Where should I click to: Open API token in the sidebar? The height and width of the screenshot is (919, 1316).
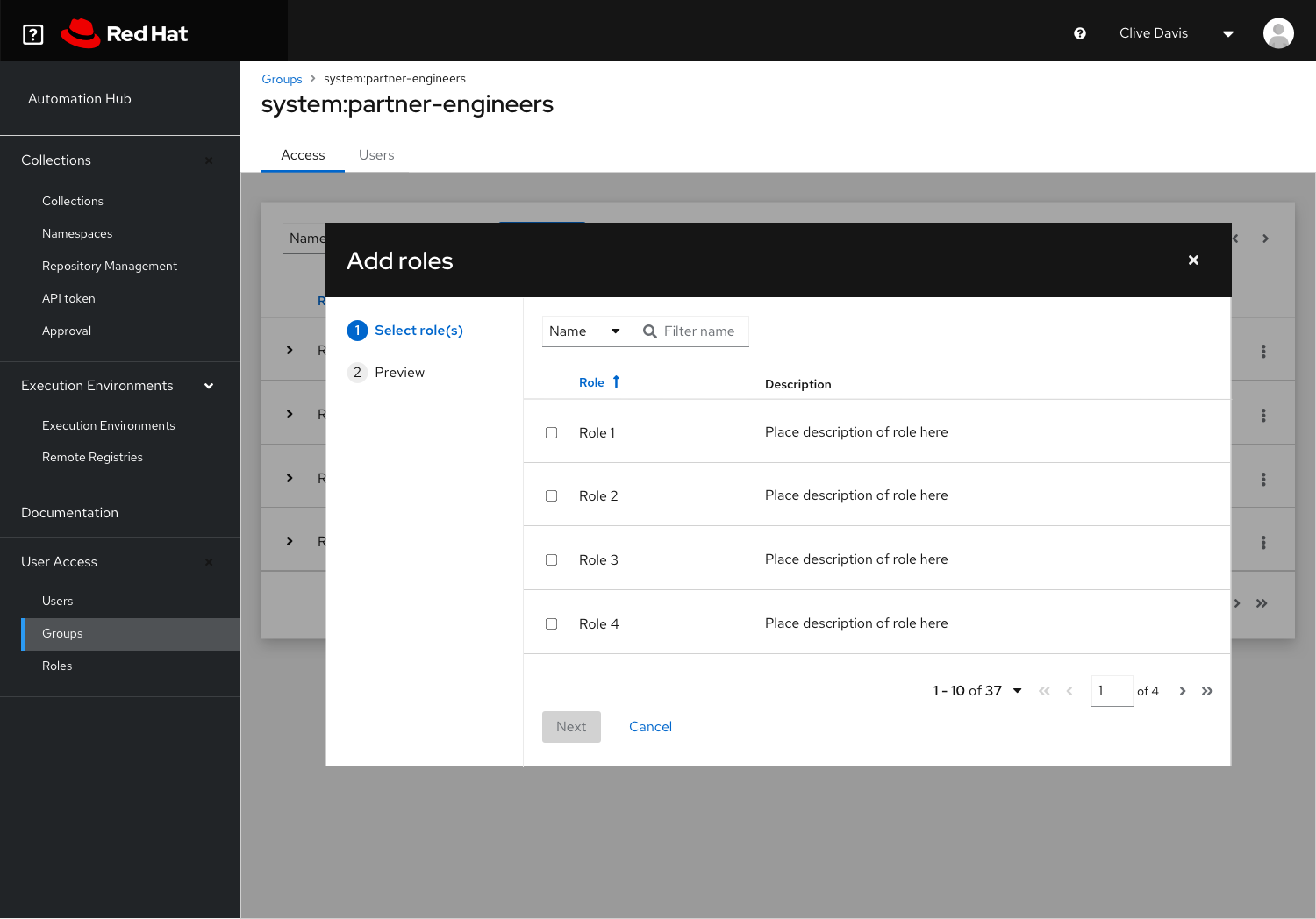[x=68, y=298]
